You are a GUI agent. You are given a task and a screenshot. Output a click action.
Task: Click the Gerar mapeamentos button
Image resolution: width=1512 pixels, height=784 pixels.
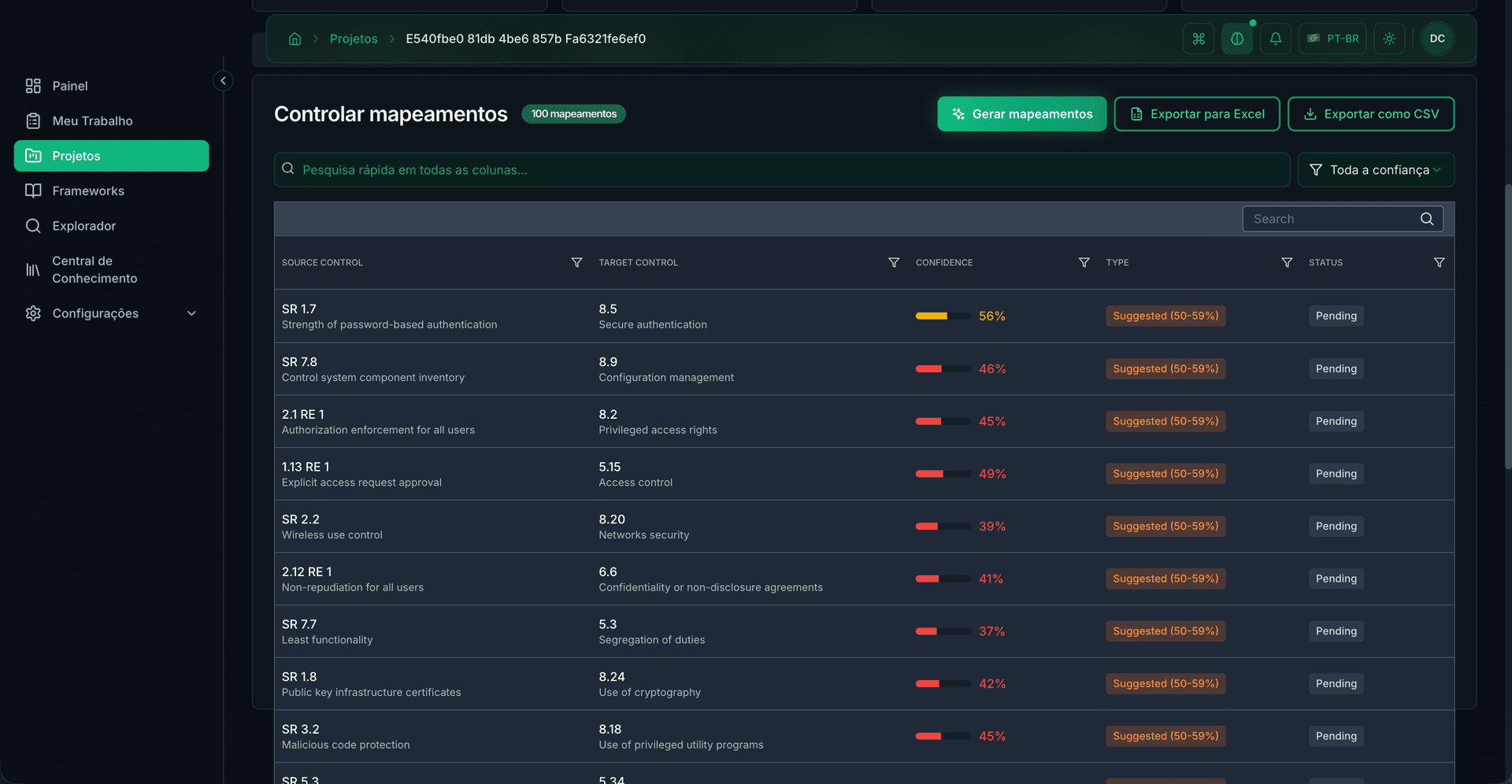1021,113
